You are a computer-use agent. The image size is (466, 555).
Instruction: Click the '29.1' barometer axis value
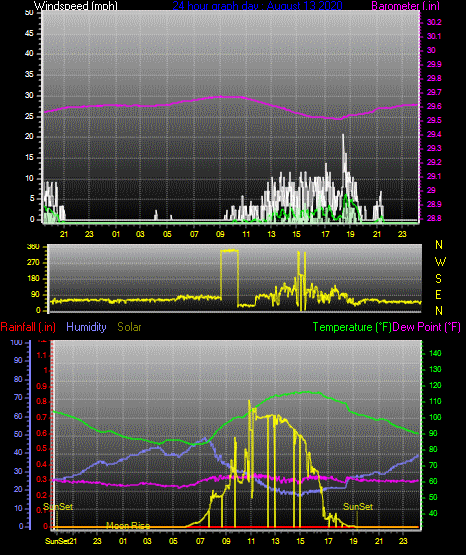[434, 176]
